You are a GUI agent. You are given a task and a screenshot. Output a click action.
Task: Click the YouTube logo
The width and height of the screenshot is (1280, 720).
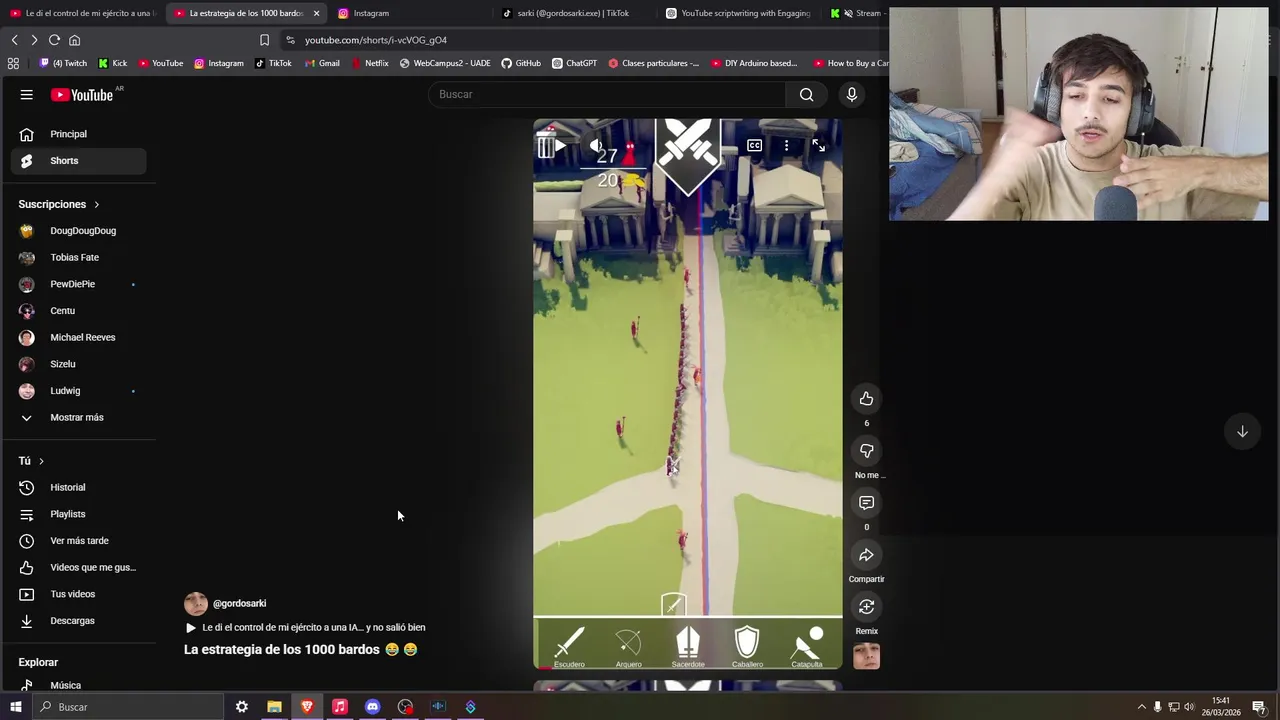(82, 94)
